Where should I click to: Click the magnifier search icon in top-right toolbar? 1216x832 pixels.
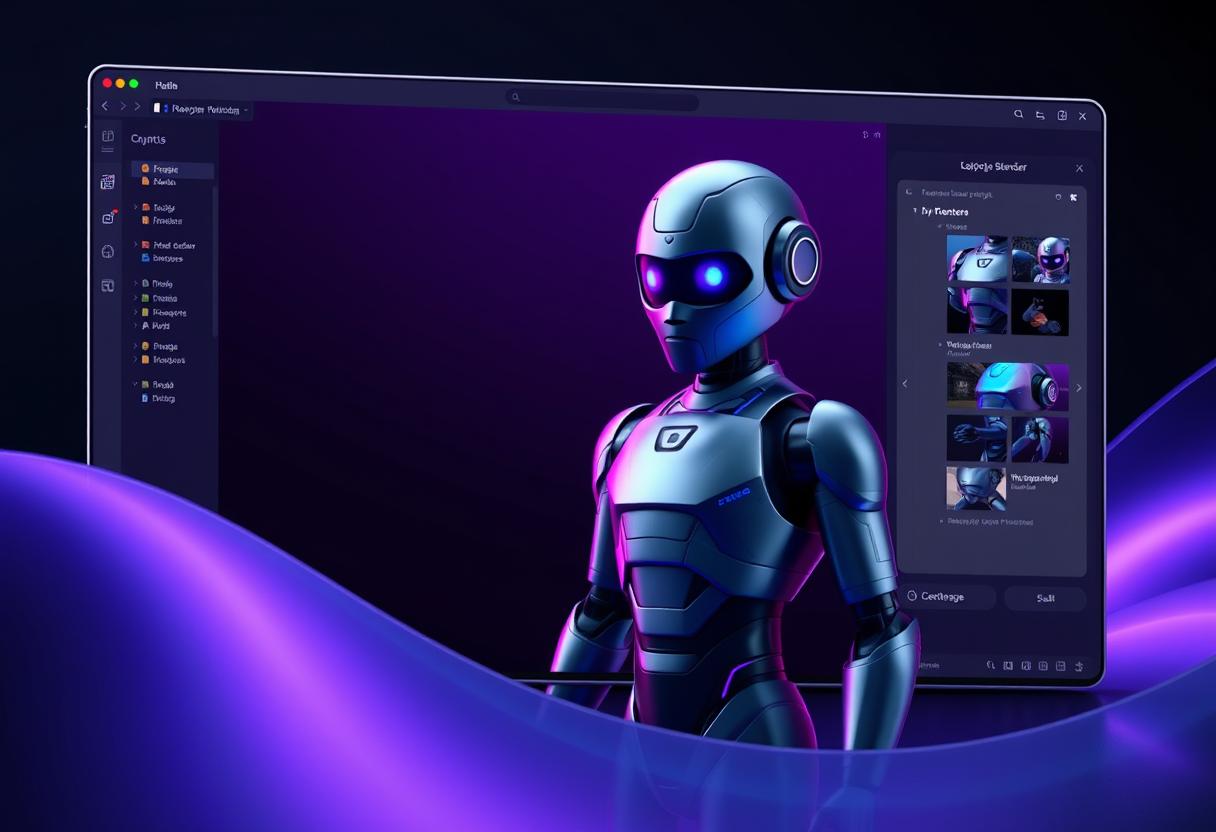click(x=1019, y=115)
